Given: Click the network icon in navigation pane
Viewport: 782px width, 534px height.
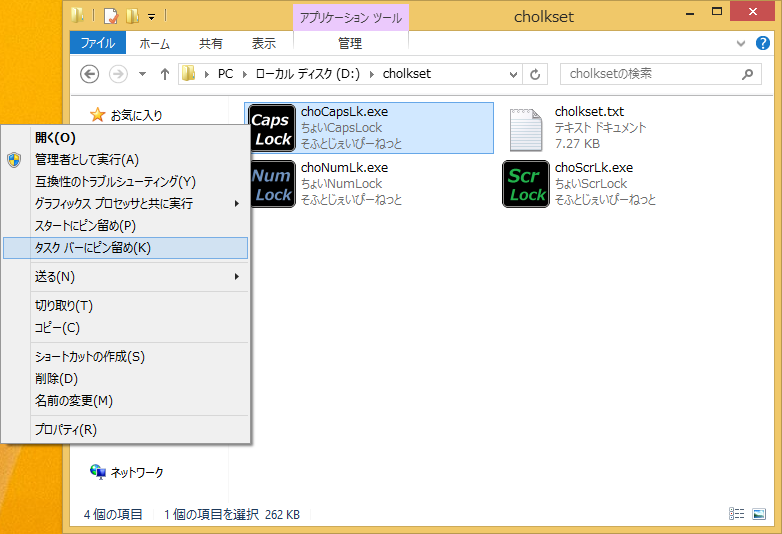Looking at the screenshot, I should [98, 472].
